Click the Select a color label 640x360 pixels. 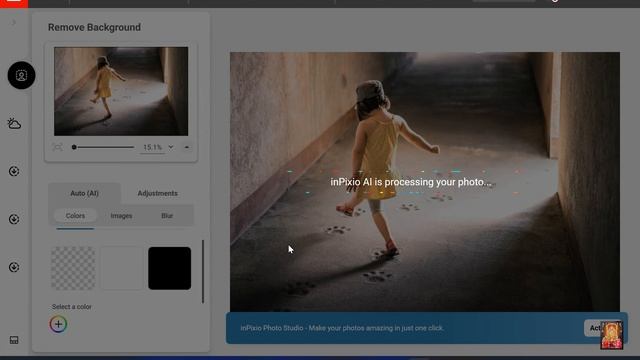71,307
